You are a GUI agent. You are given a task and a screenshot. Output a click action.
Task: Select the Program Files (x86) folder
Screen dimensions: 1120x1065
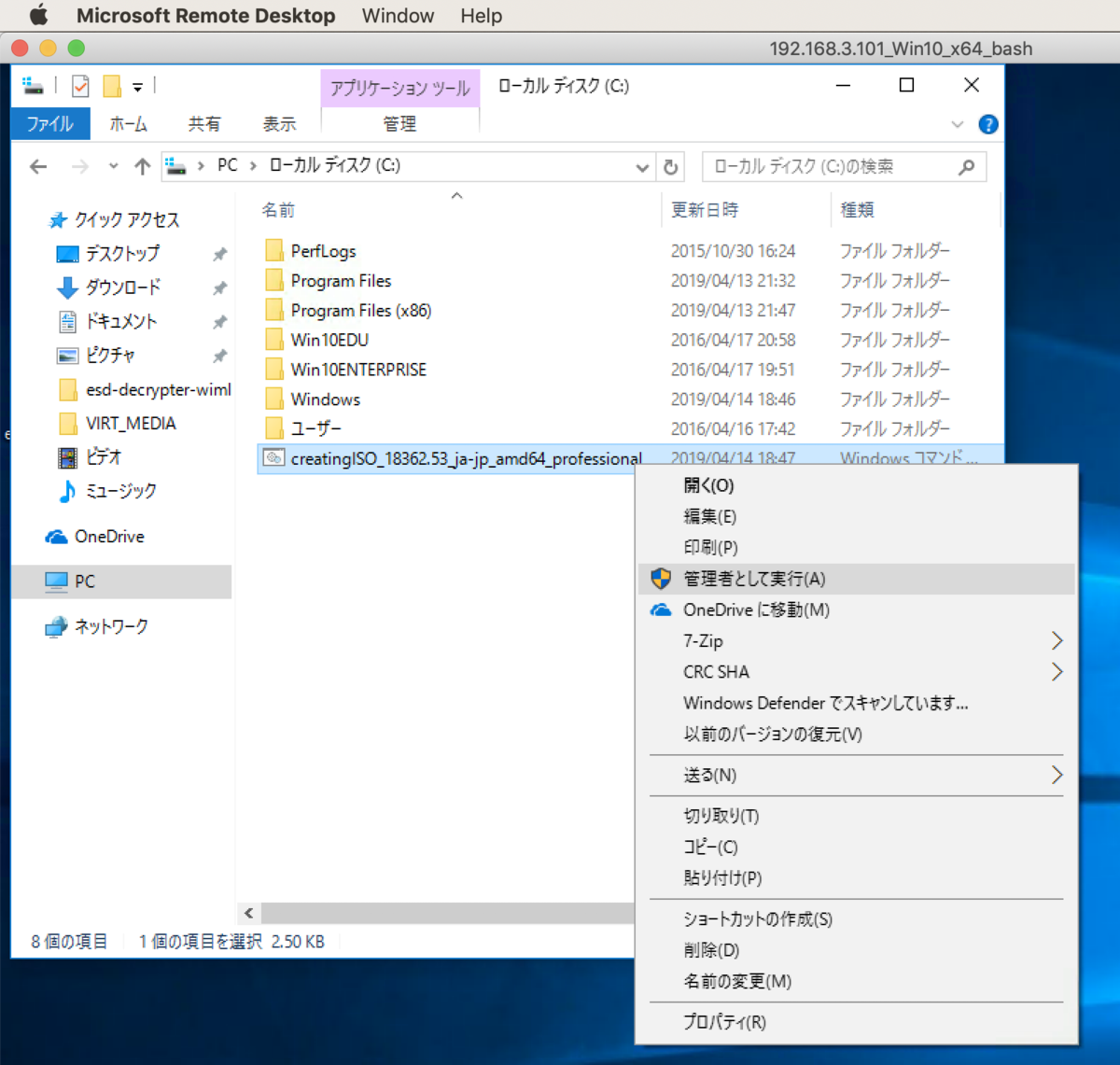(x=361, y=311)
